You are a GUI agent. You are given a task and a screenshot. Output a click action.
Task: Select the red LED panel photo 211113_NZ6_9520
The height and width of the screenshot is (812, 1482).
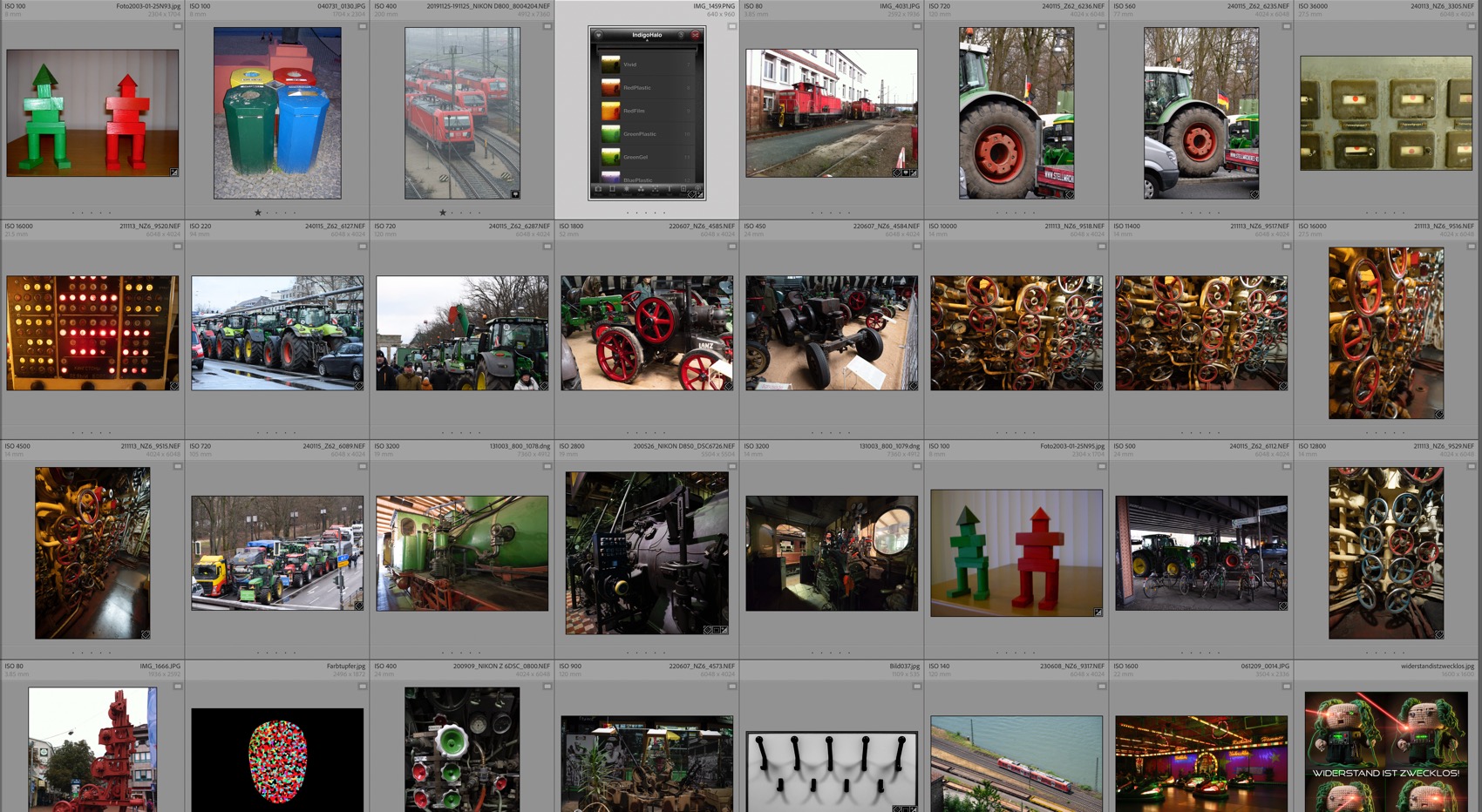coord(92,333)
